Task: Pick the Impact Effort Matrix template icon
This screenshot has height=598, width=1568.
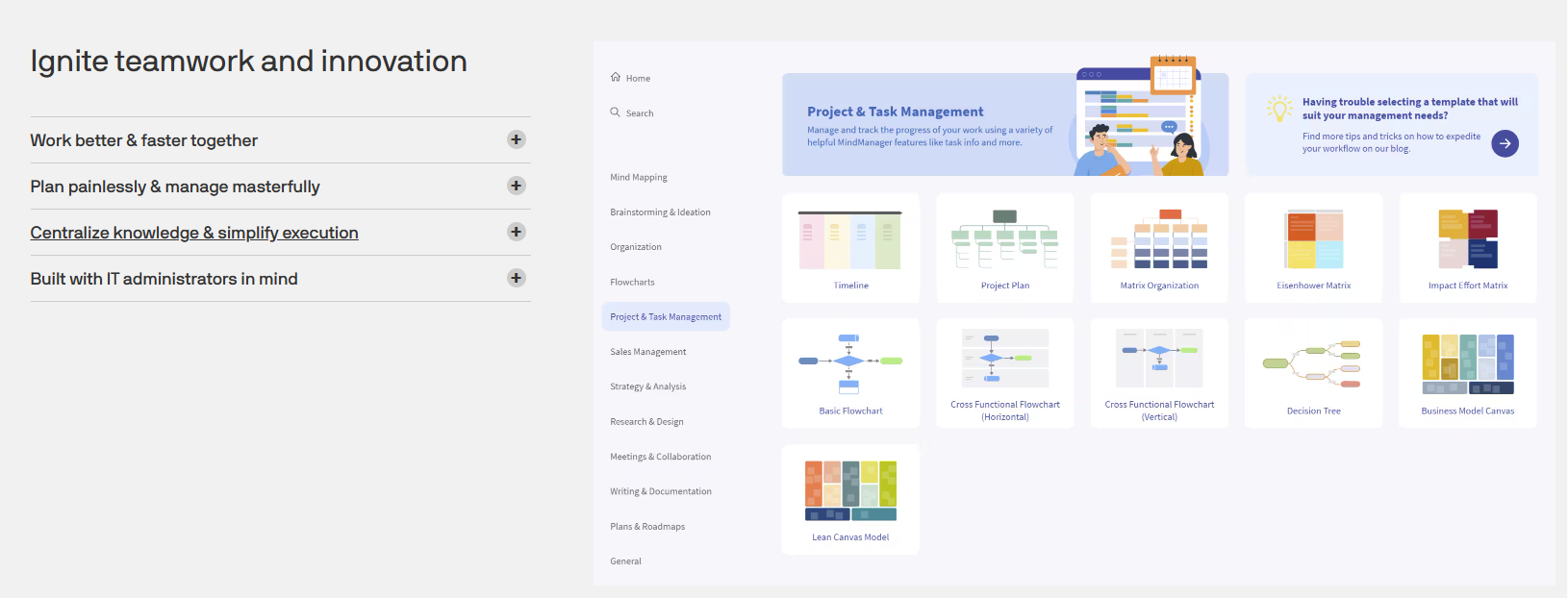Action: pos(1468,240)
